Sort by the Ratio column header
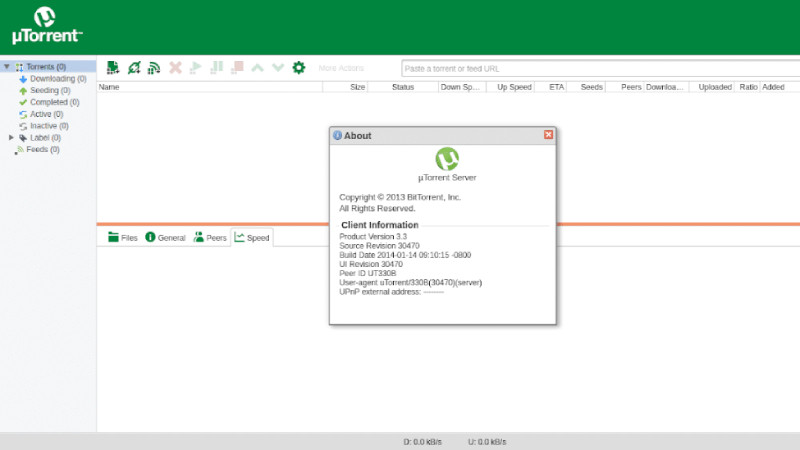 747,87
